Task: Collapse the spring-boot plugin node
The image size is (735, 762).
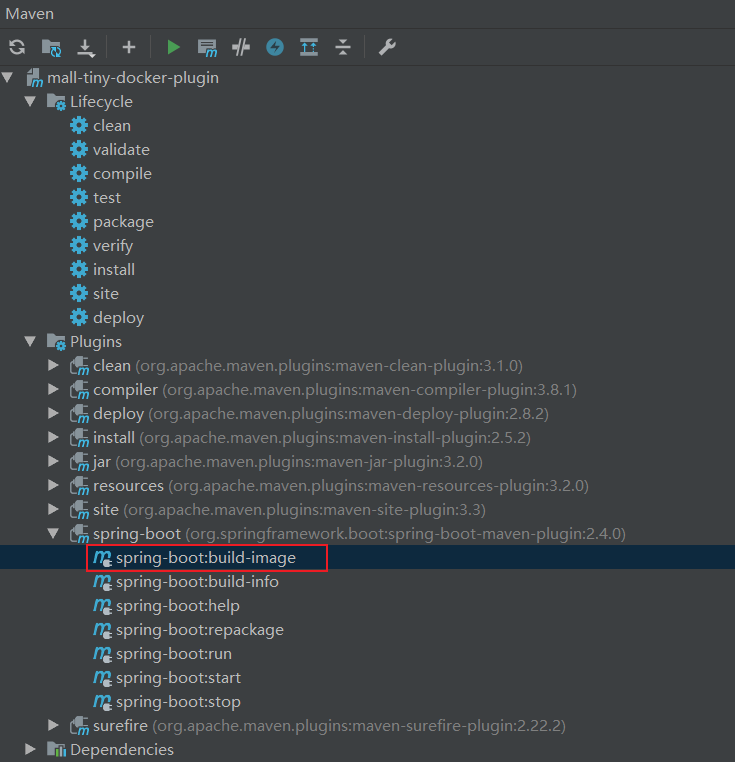Action: pos(53,533)
